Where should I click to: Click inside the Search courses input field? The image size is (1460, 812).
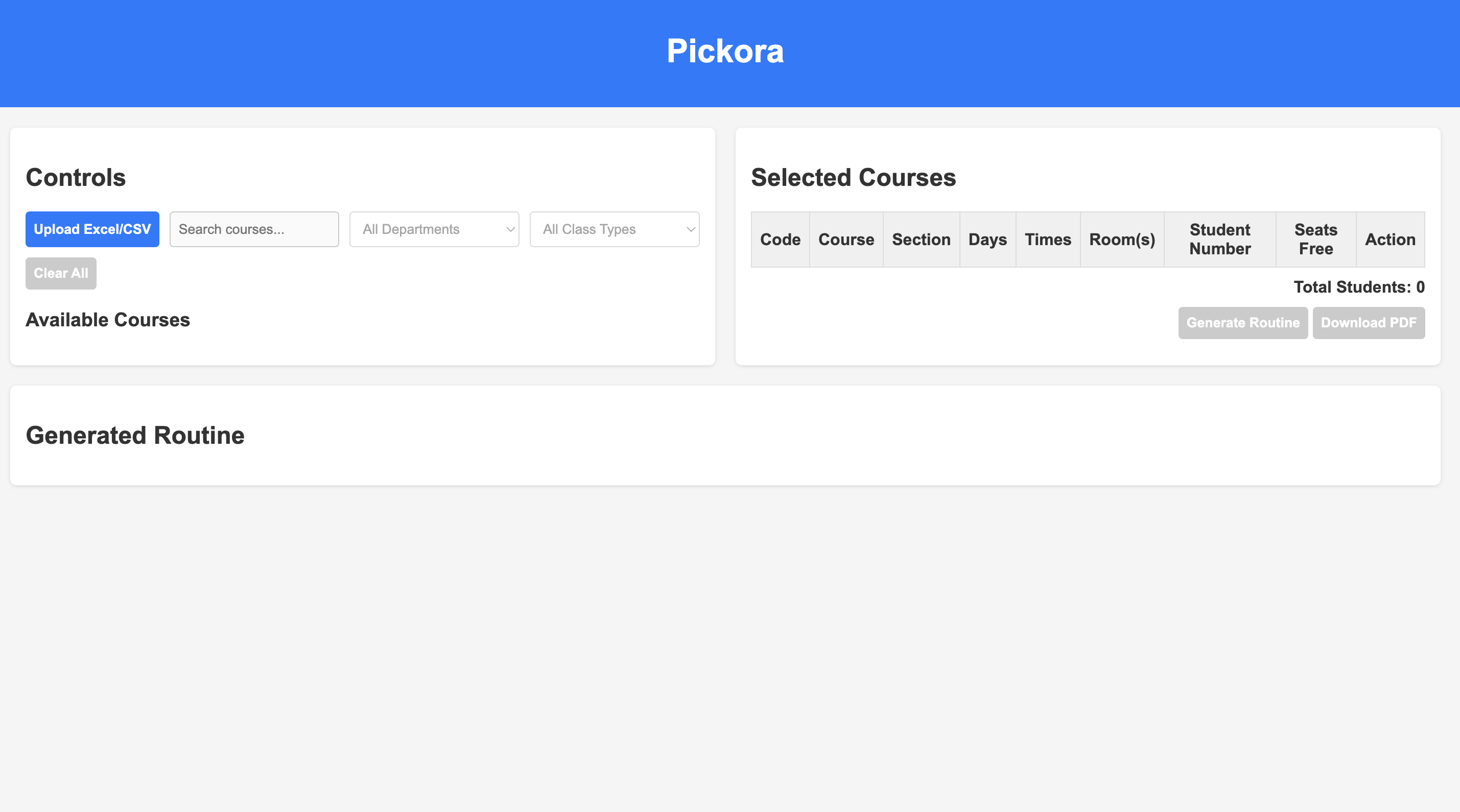(253, 229)
